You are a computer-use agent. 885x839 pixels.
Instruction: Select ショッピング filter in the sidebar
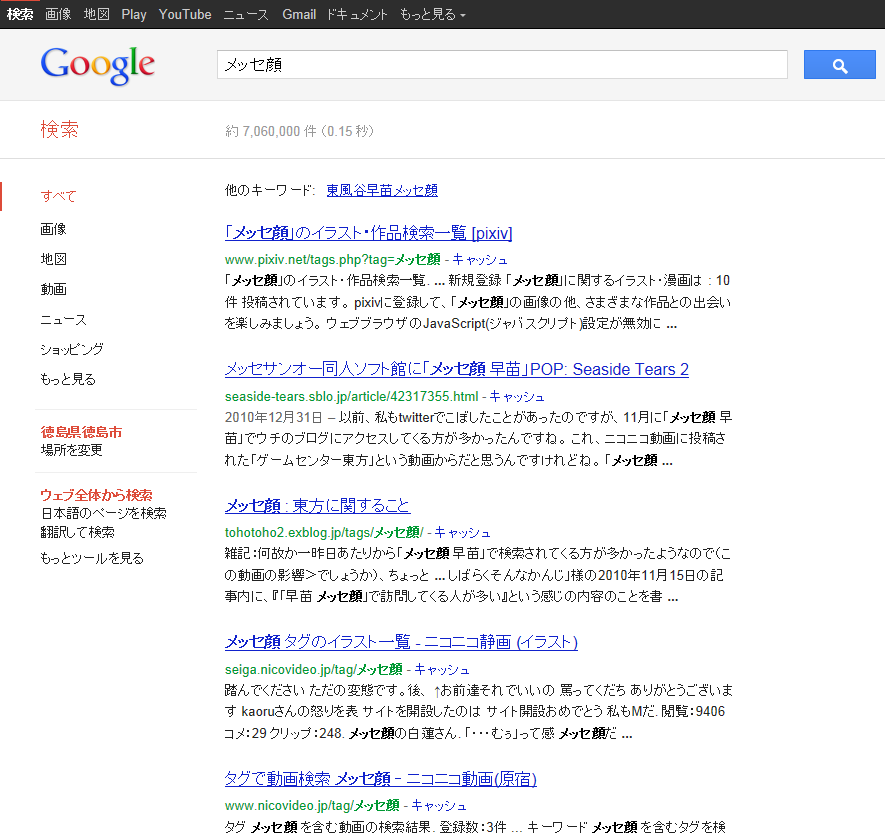72,349
